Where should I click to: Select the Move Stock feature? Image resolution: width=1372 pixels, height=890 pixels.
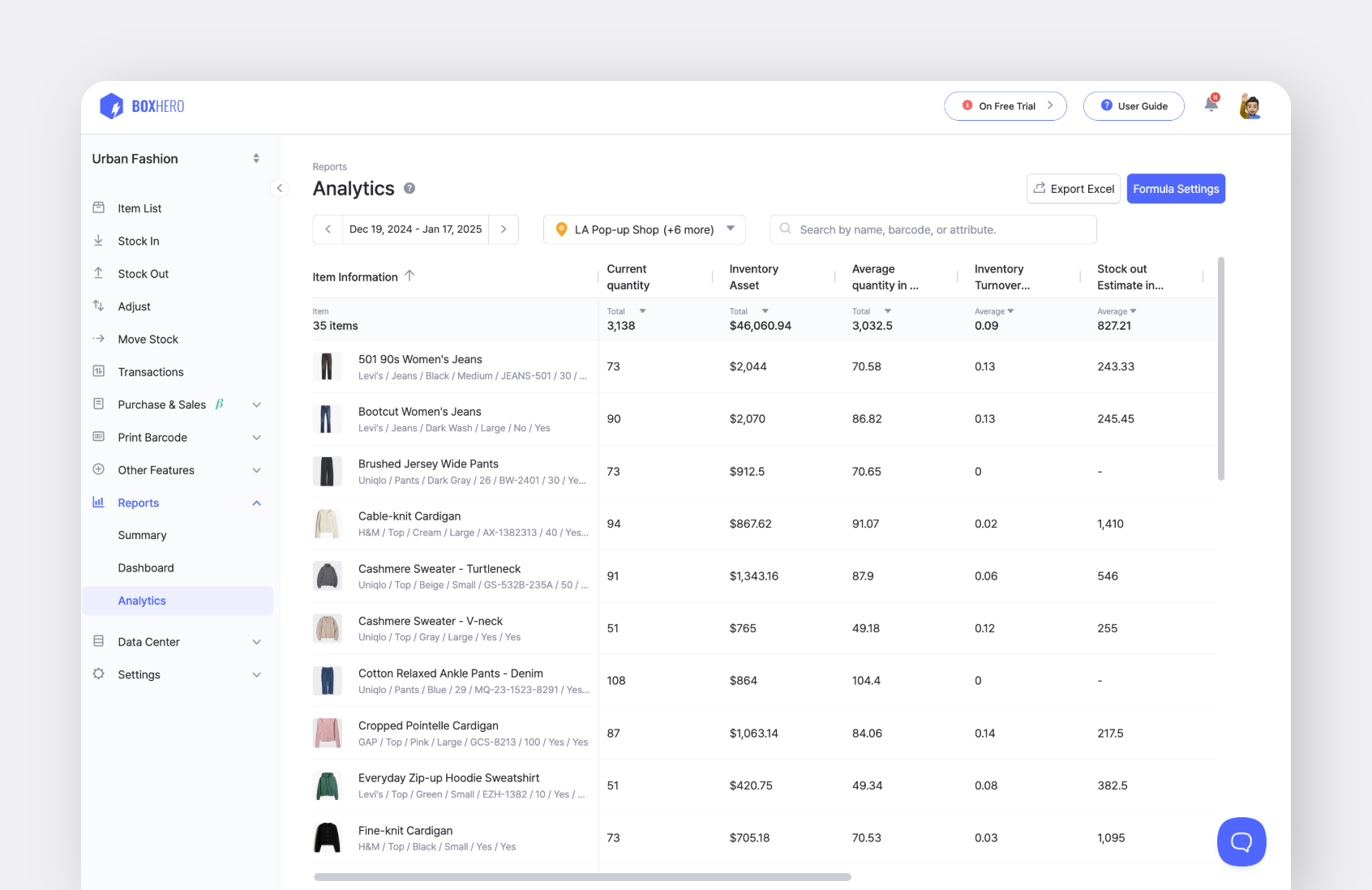click(147, 339)
